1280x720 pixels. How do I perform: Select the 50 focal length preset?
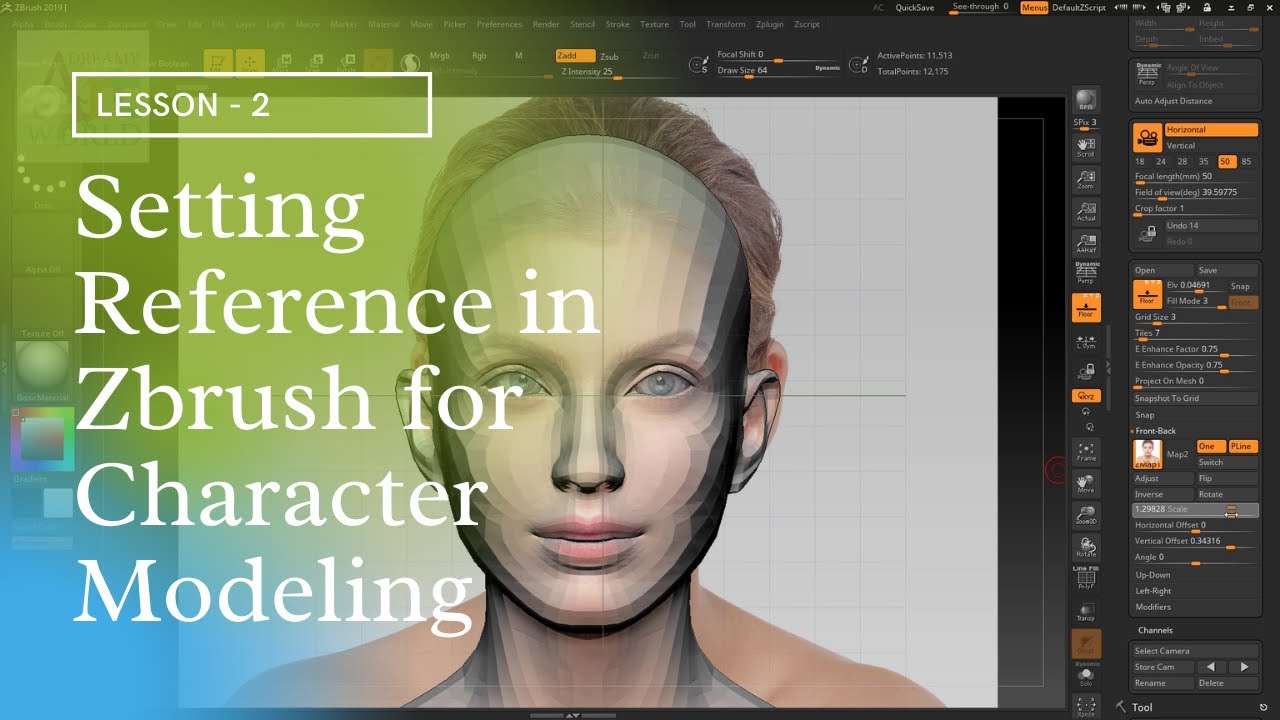[1226, 161]
